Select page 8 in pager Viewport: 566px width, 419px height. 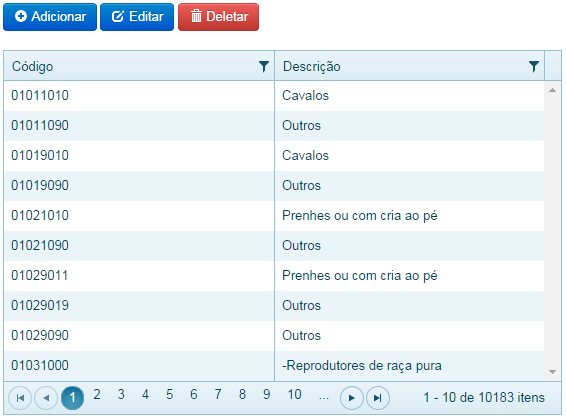click(x=242, y=394)
